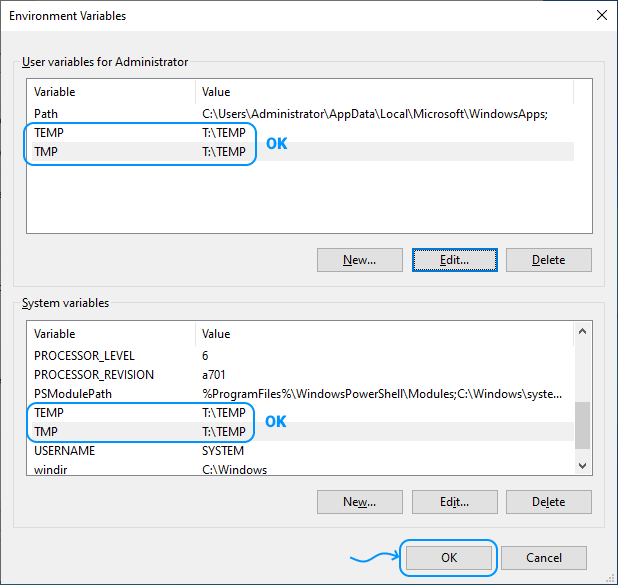Click New button under System variables
Viewport: 618px width, 585px height.
tap(359, 502)
